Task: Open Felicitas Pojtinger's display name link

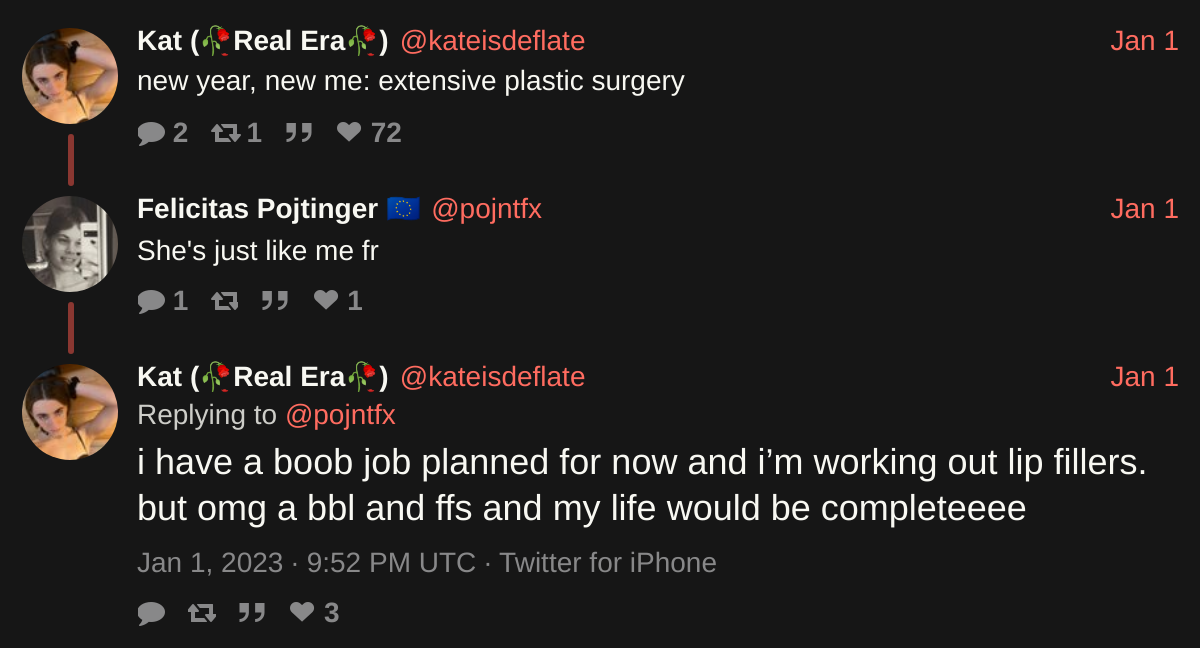Action: coord(257,209)
